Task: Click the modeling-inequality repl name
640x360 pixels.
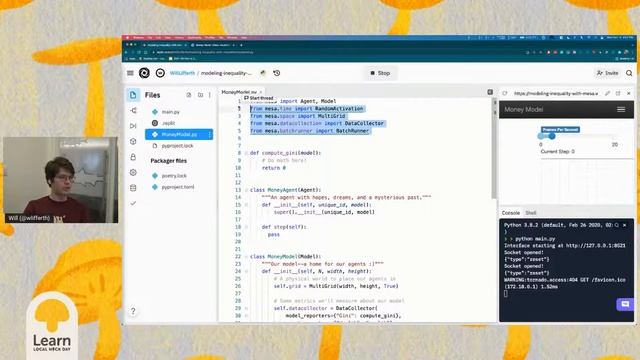Action: pos(227,73)
